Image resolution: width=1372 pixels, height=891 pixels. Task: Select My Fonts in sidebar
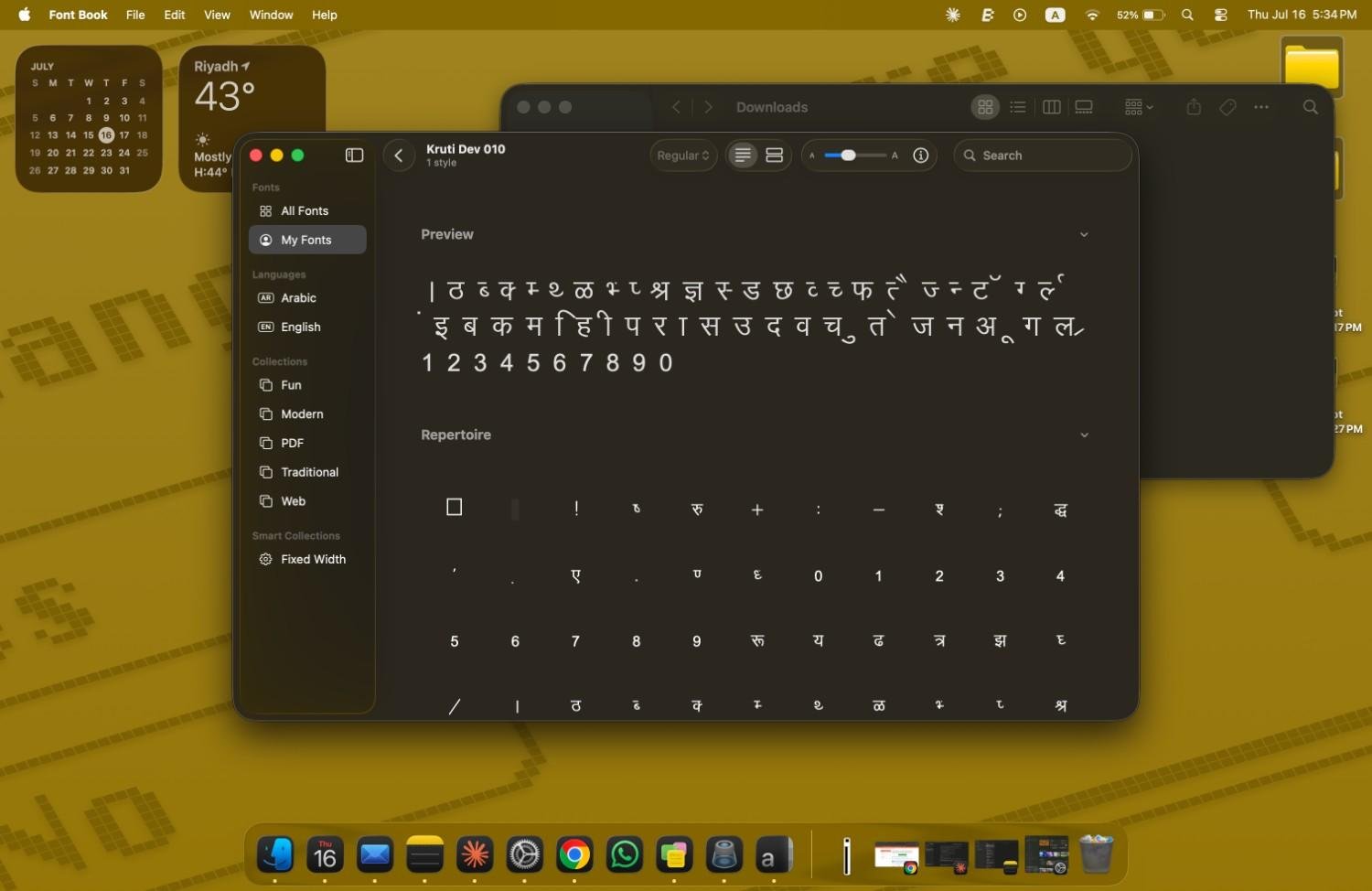click(307, 240)
